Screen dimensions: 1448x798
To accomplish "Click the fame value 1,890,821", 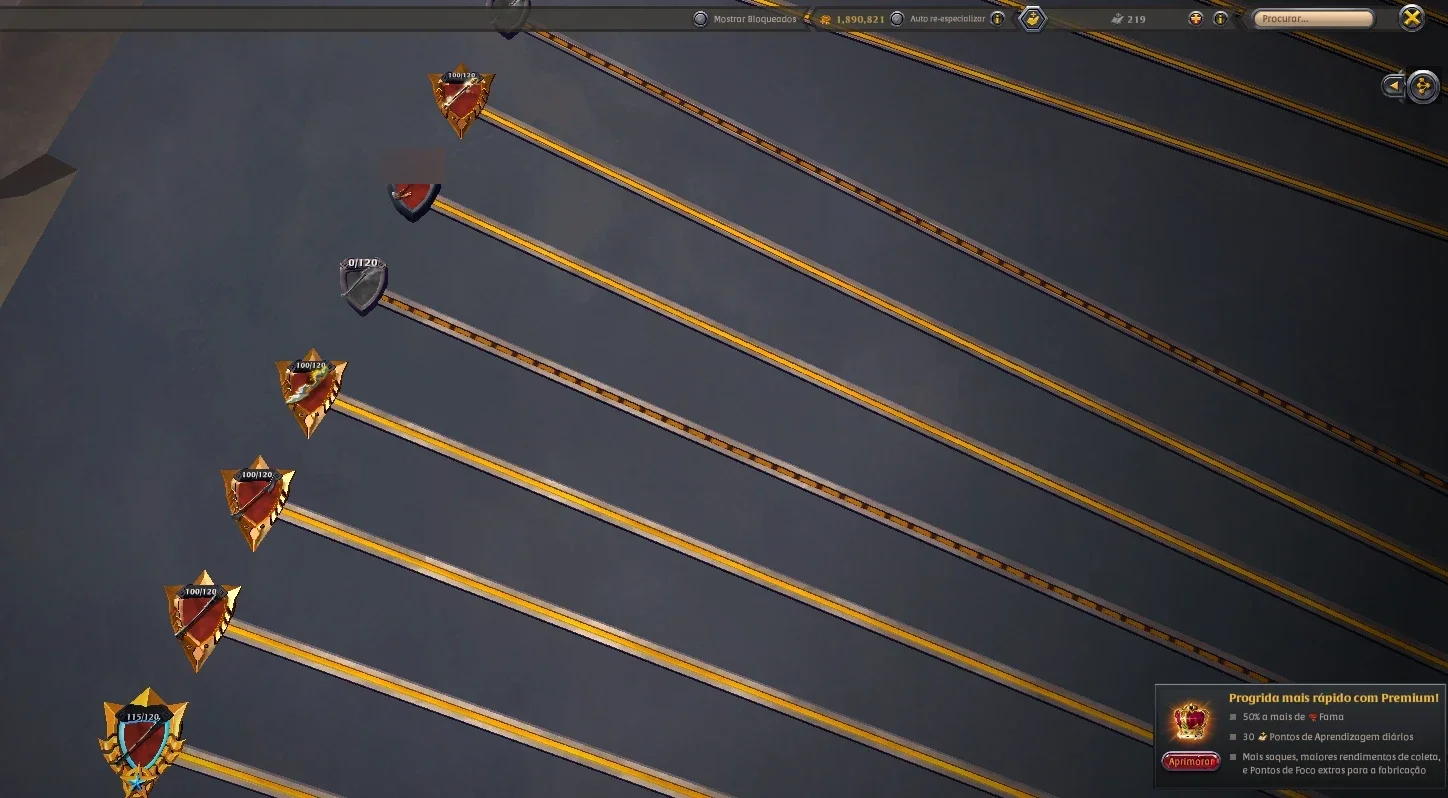I will click(860, 19).
